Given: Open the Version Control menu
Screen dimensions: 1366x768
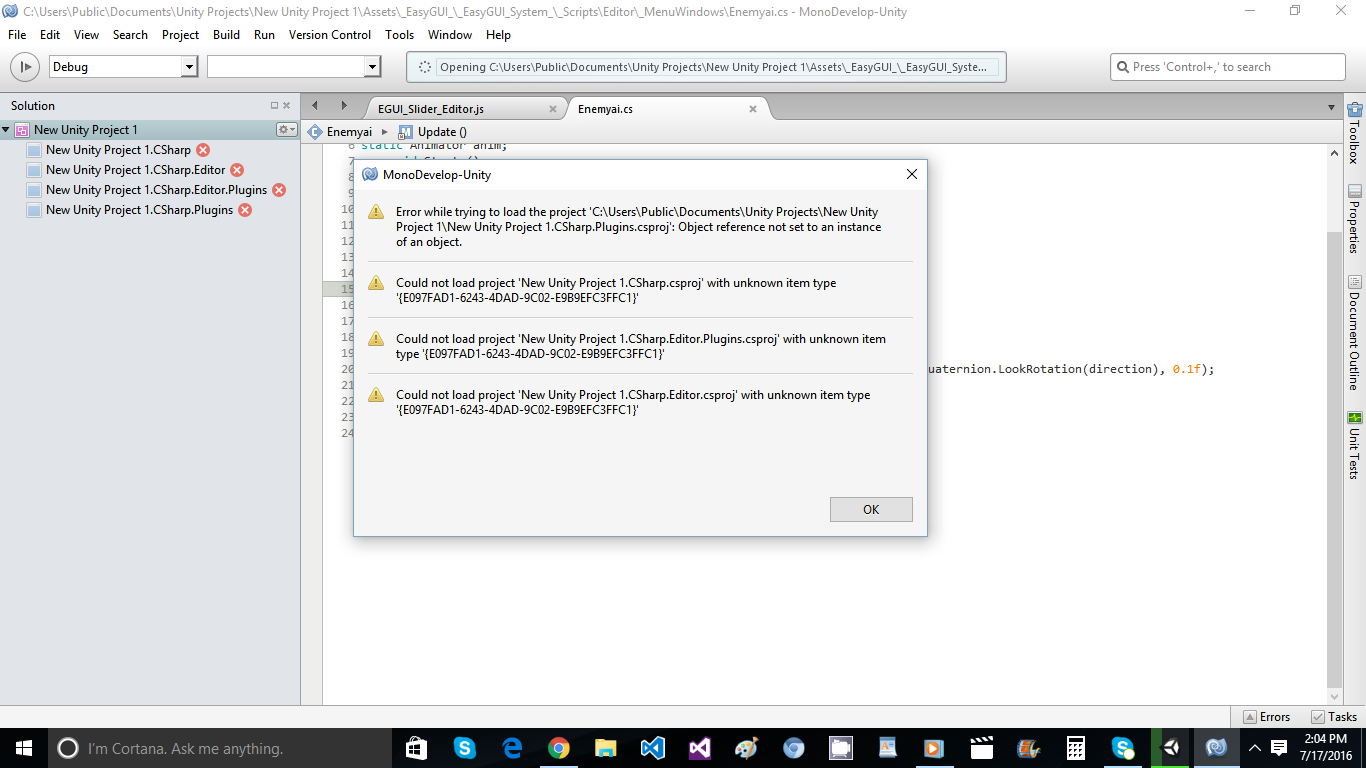Looking at the screenshot, I should [x=330, y=34].
